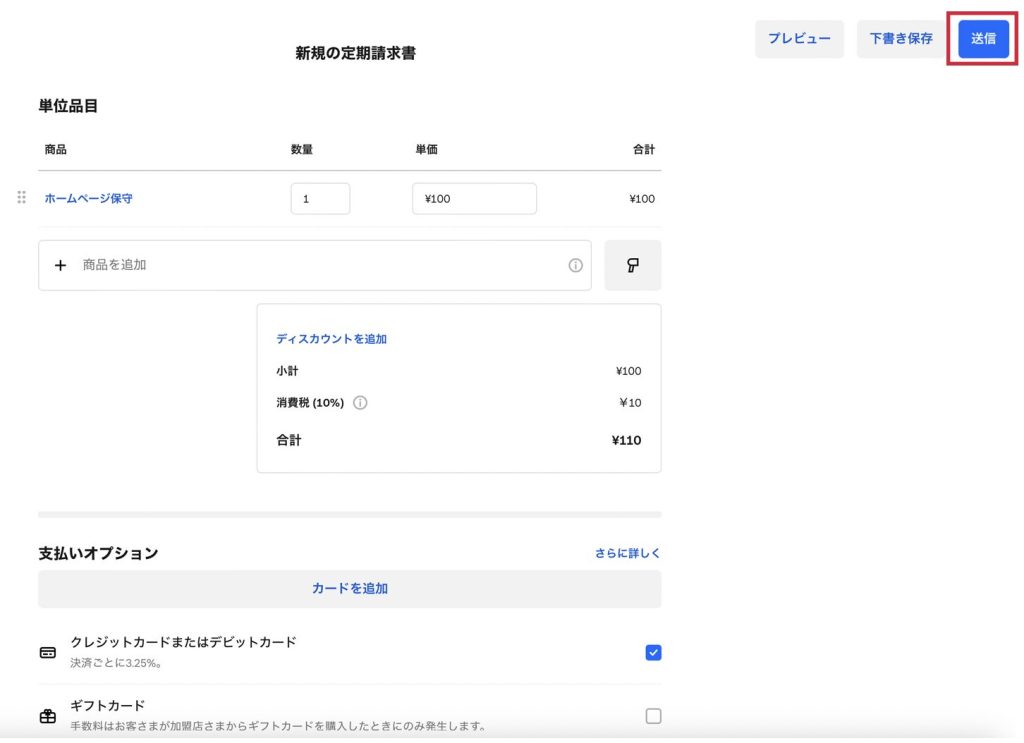Open さらに詳しく payment details link
The width and height of the screenshot is (1024, 743).
click(627, 553)
